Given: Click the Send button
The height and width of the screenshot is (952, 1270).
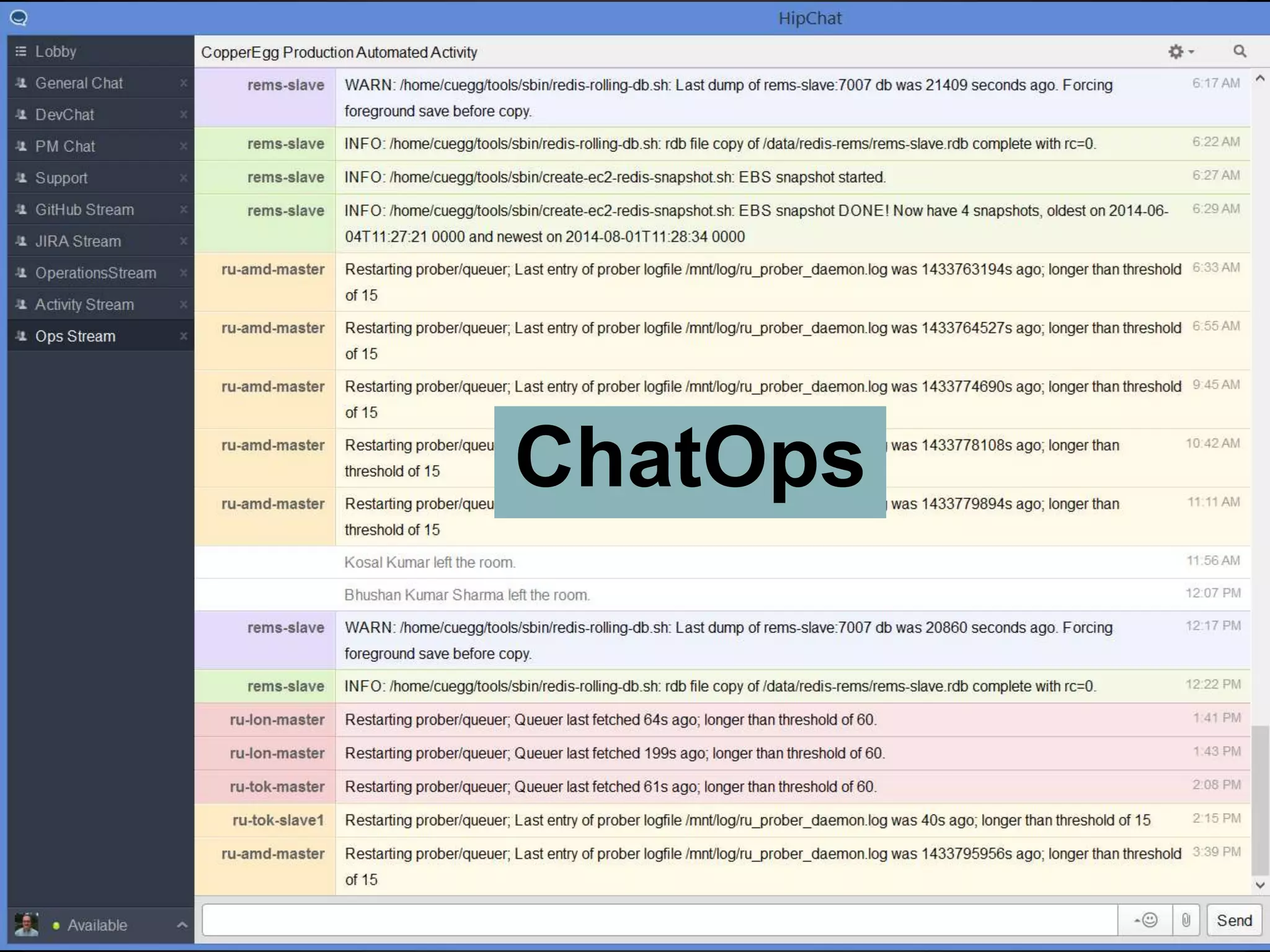Looking at the screenshot, I should pos(1234,920).
